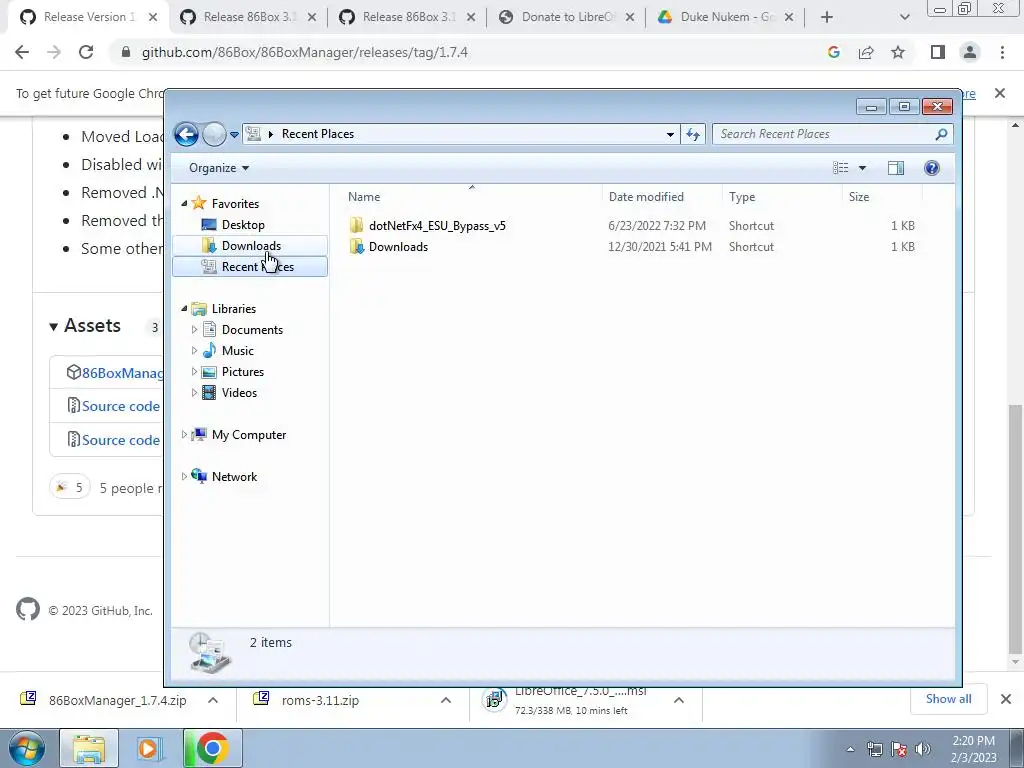Switch to Duke Nukem Google Drive tab

[x=726, y=18]
